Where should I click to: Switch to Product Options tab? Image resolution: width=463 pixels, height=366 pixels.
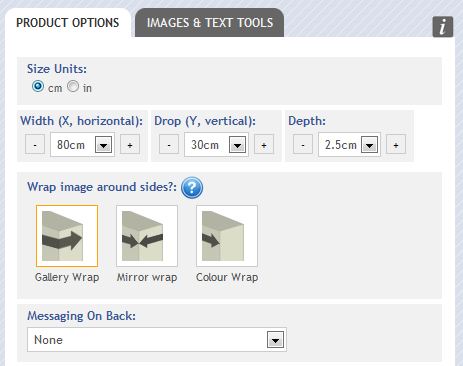[x=68, y=23]
